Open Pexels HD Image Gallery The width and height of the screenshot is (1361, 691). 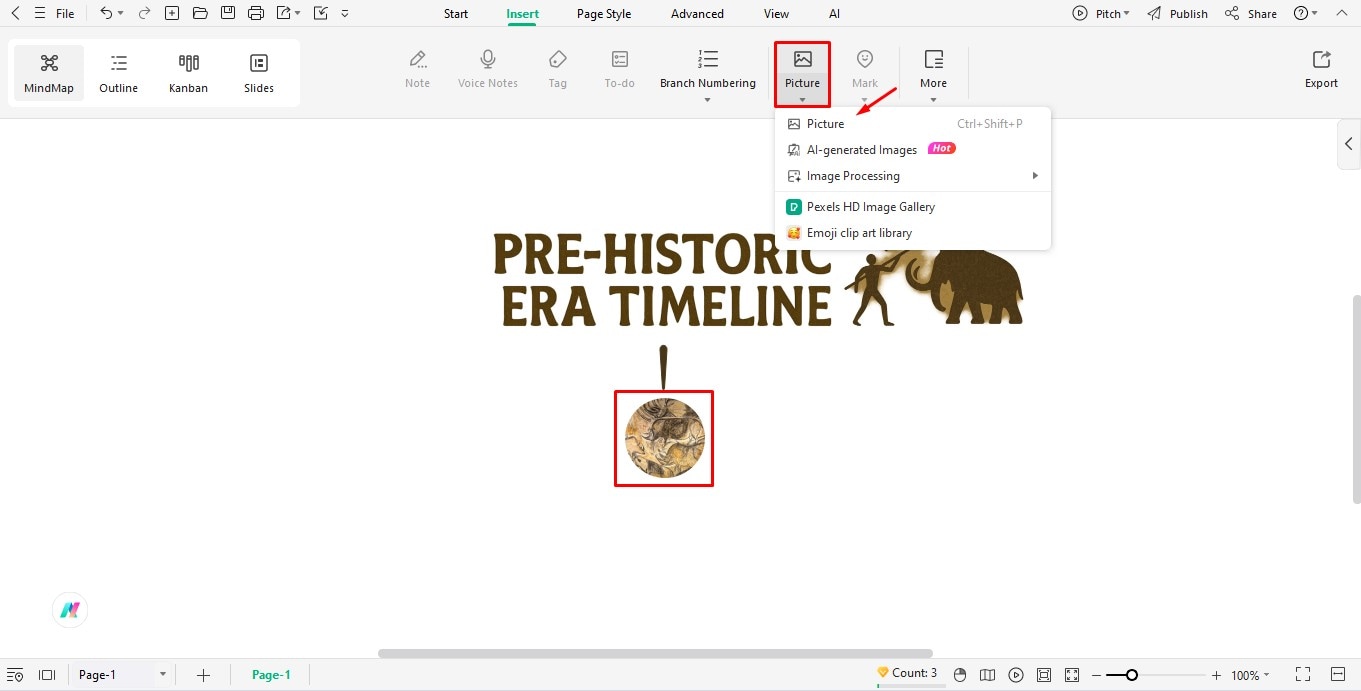913,207
